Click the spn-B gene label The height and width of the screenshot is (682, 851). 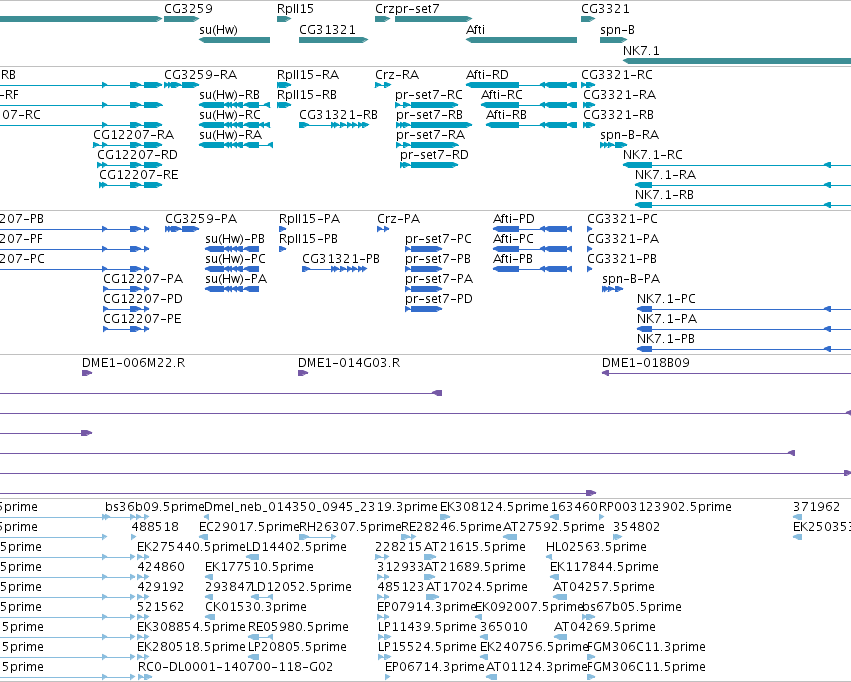[x=618, y=30]
